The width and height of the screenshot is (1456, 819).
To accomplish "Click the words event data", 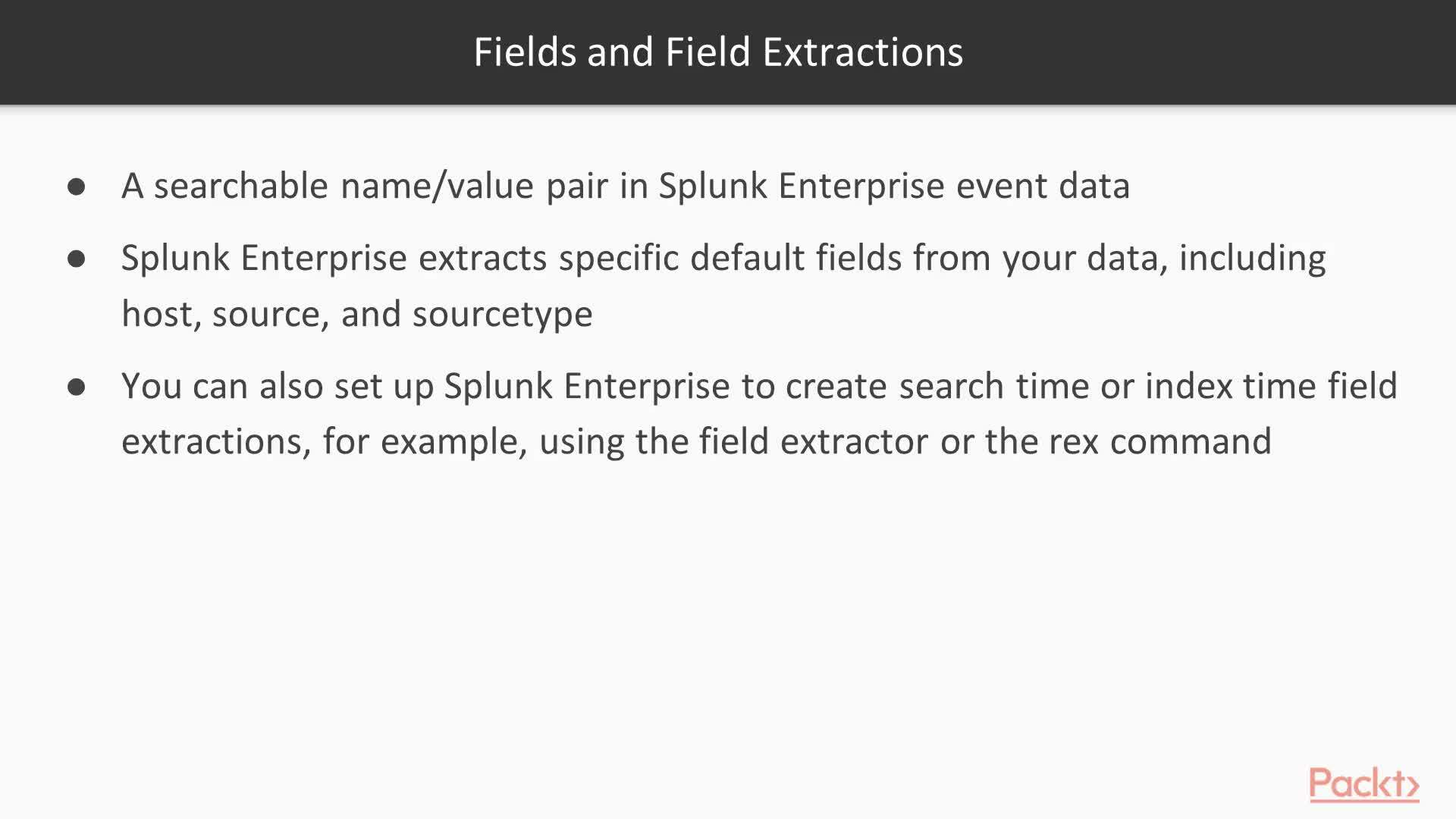I will click(x=1043, y=186).
